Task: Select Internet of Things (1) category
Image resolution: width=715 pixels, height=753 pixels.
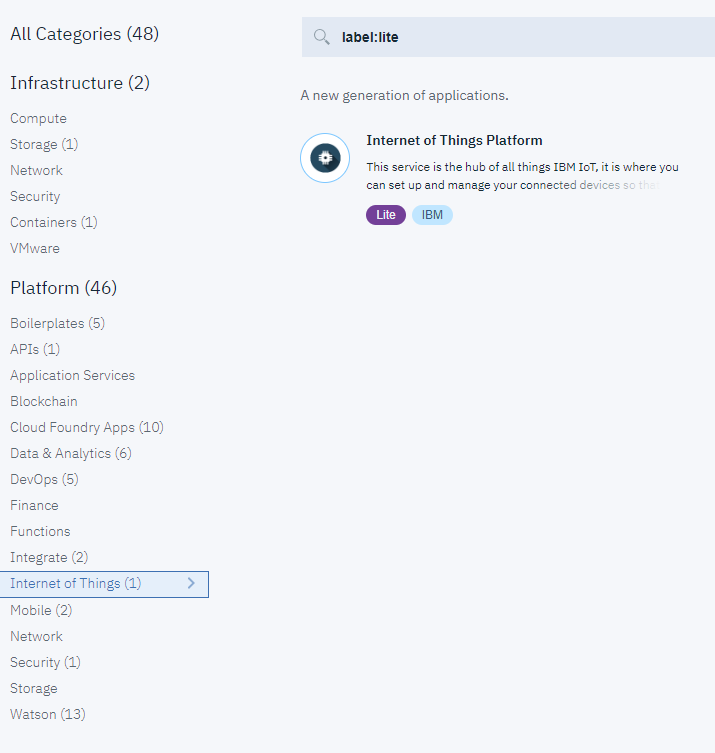Action: point(104,584)
